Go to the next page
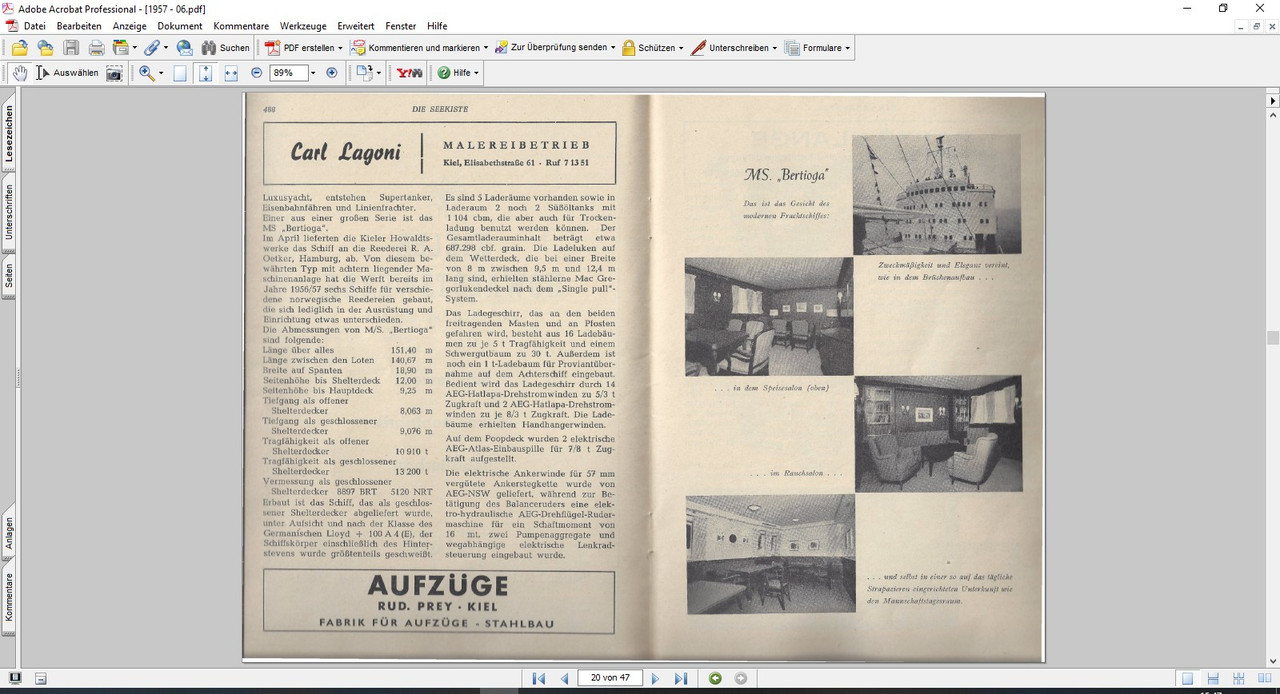The image size is (1280, 694). click(655, 678)
